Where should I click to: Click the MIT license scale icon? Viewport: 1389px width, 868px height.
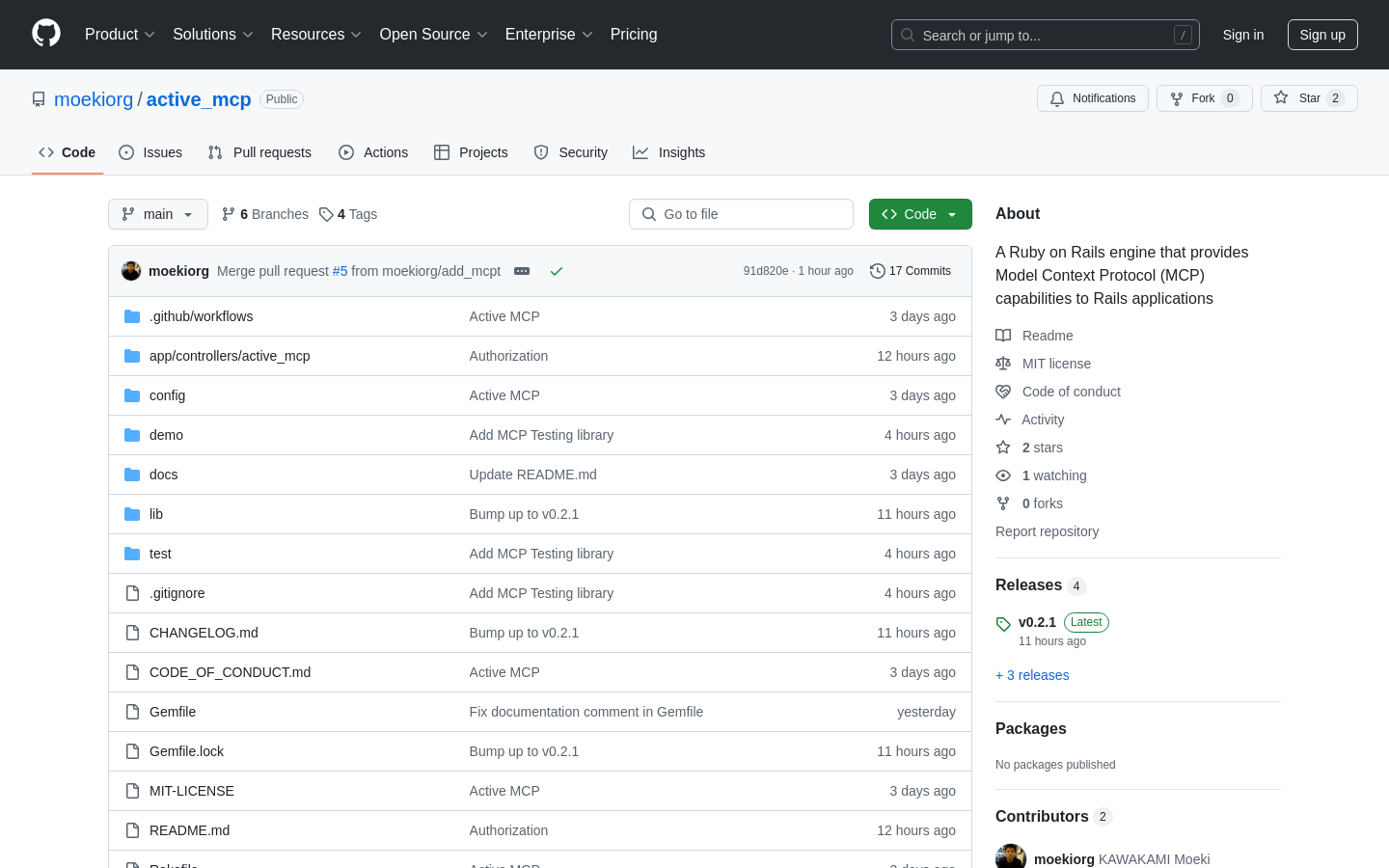tap(1003, 364)
